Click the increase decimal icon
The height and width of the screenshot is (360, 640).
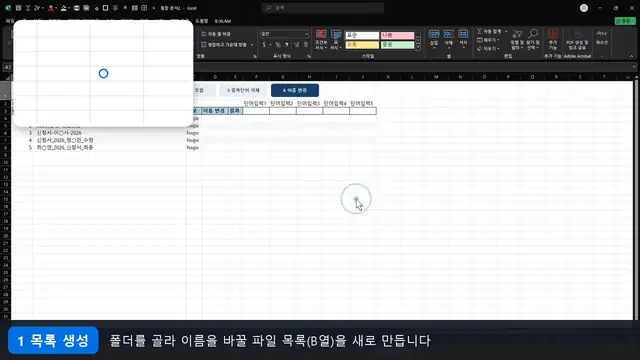tap(296, 44)
